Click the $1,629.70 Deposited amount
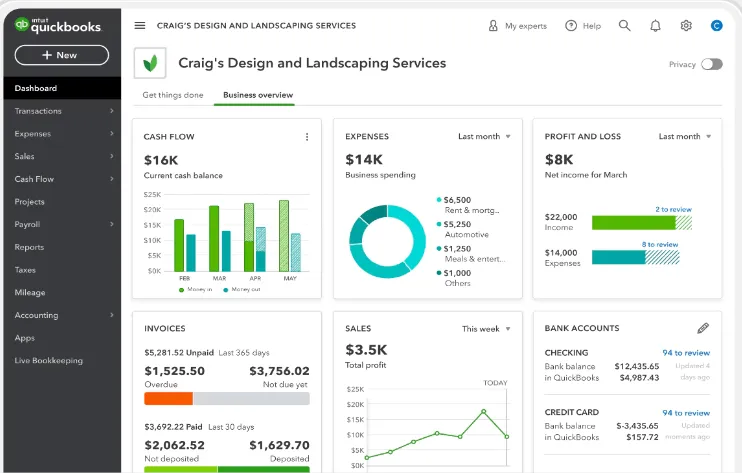The image size is (742, 473). (x=279, y=445)
